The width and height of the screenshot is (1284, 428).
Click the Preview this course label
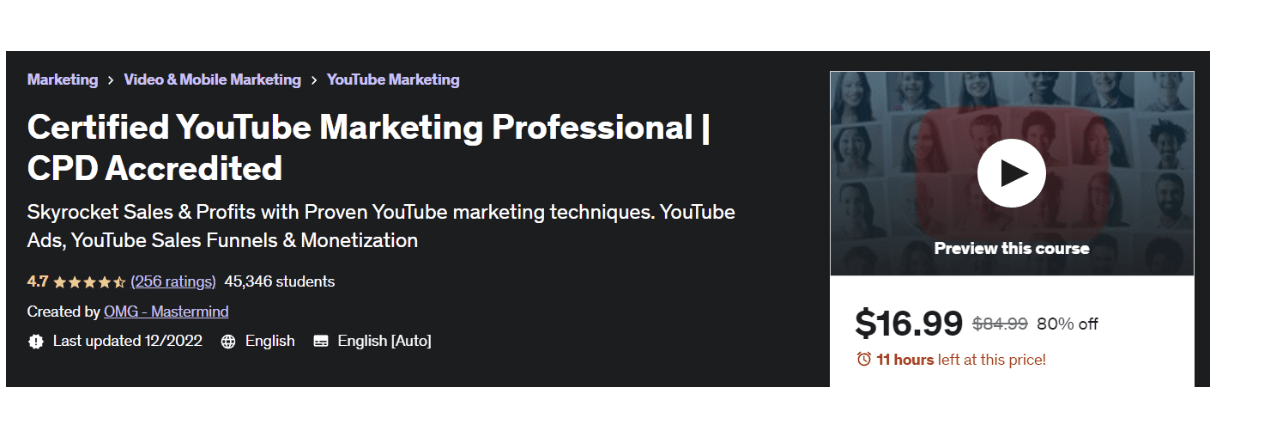coord(1011,248)
